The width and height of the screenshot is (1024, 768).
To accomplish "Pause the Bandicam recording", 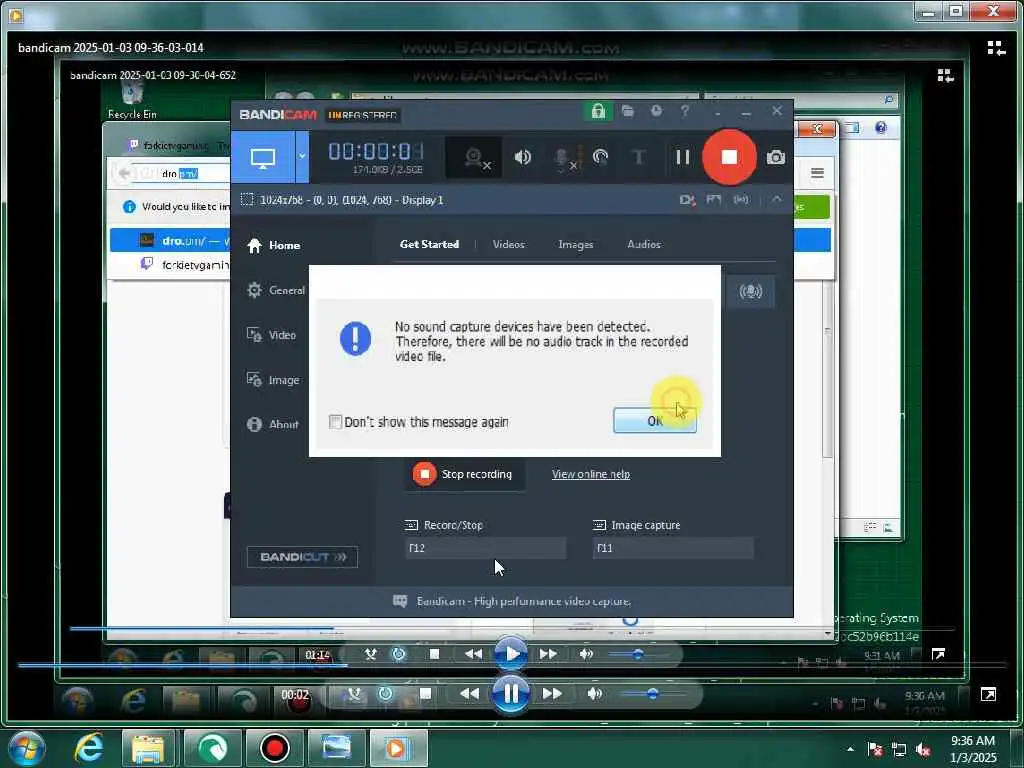I will point(682,157).
